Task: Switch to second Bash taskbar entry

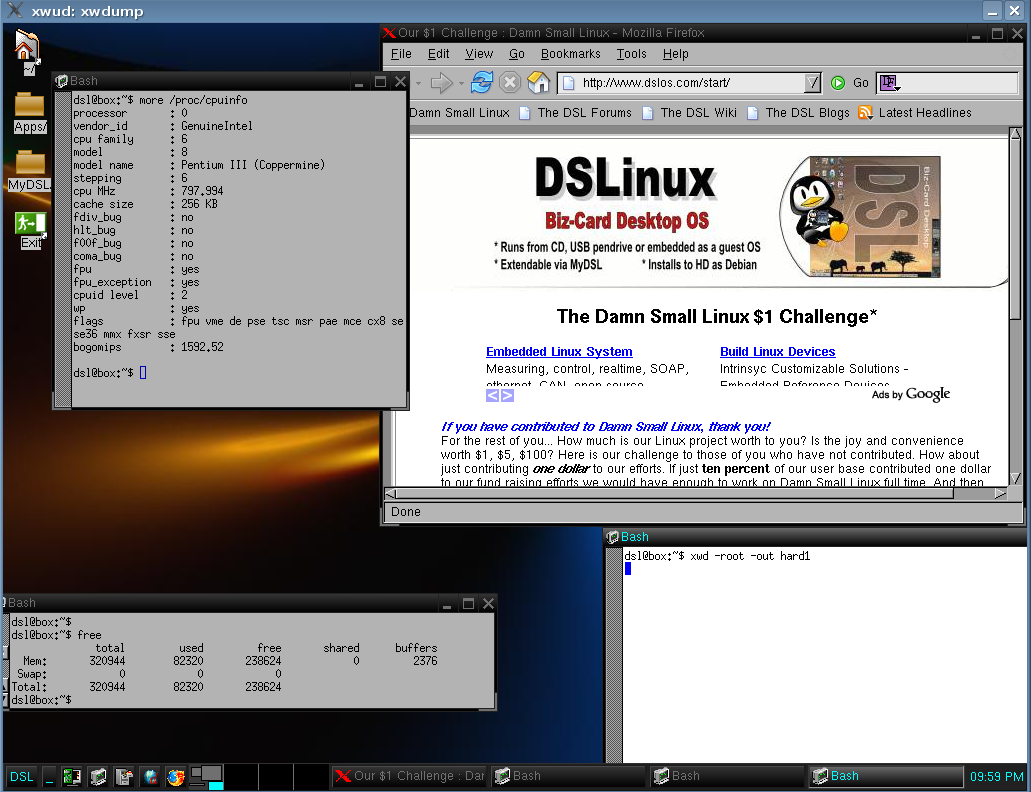Action: pos(727,776)
